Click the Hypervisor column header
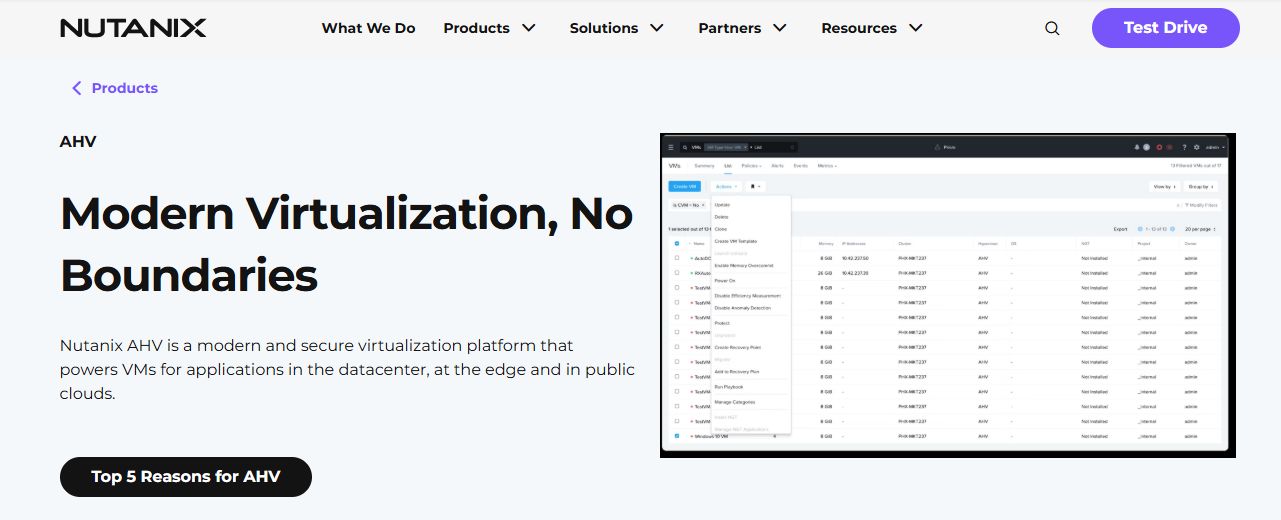Image resolution: width=1281 pixels, height=520 pixels. pos(987,243)
